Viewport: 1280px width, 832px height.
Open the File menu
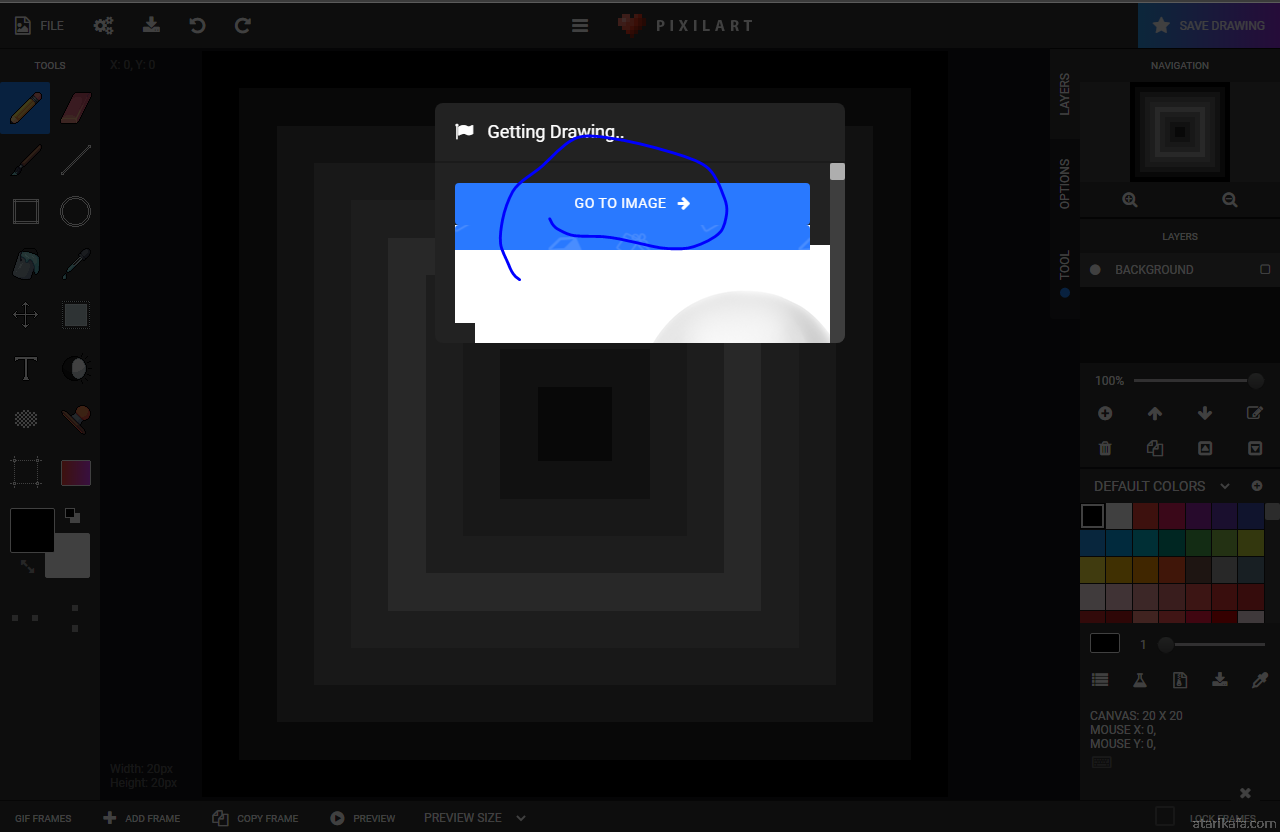point(39,26)
